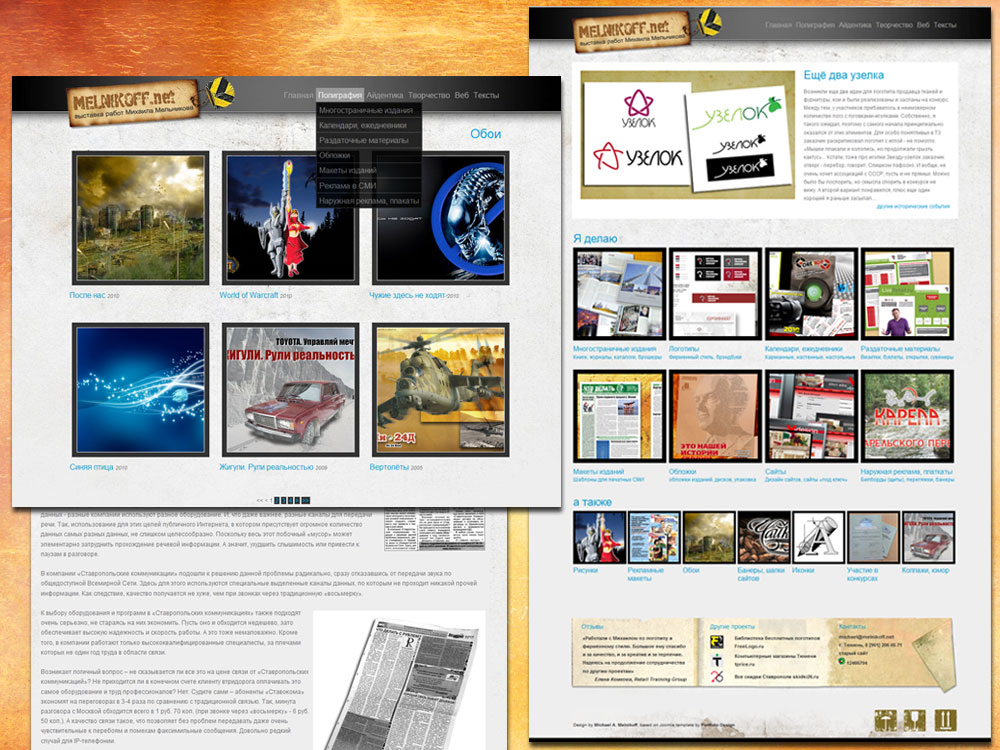The image size is (1000, 750).
Task: Click the green ICQ flower icon in contacts
Action: tap(842, 662)
